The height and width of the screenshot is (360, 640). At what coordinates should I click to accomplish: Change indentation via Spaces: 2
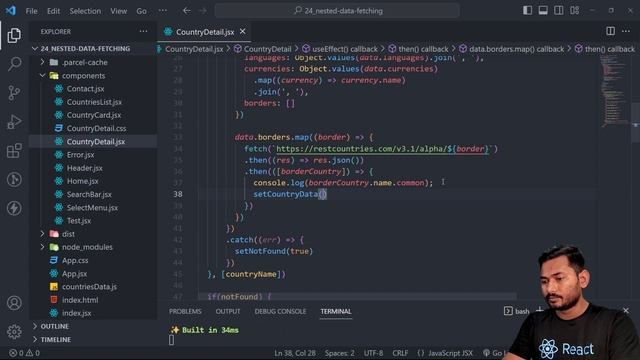340,353
